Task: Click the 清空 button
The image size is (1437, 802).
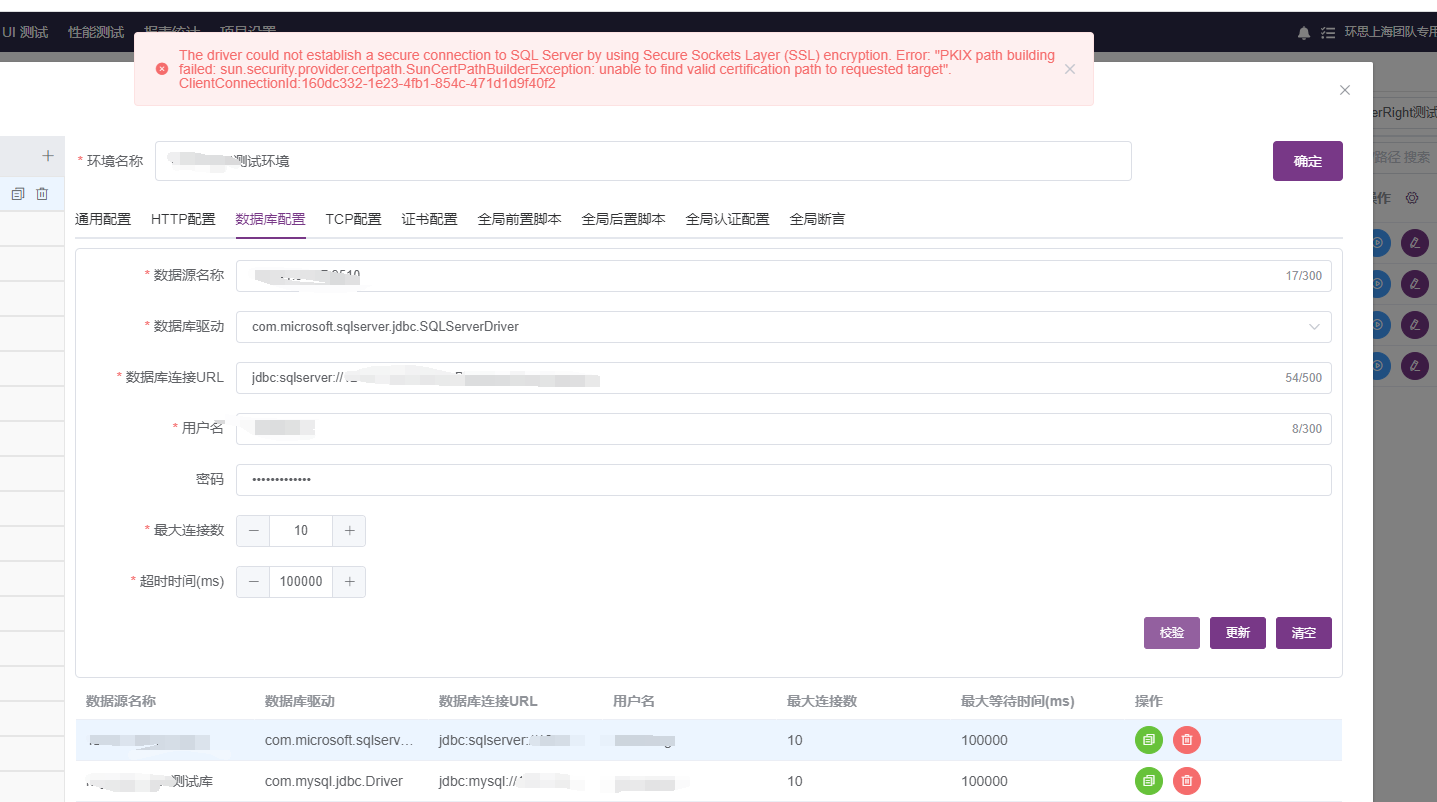Action: click(x=1304, y=633)
